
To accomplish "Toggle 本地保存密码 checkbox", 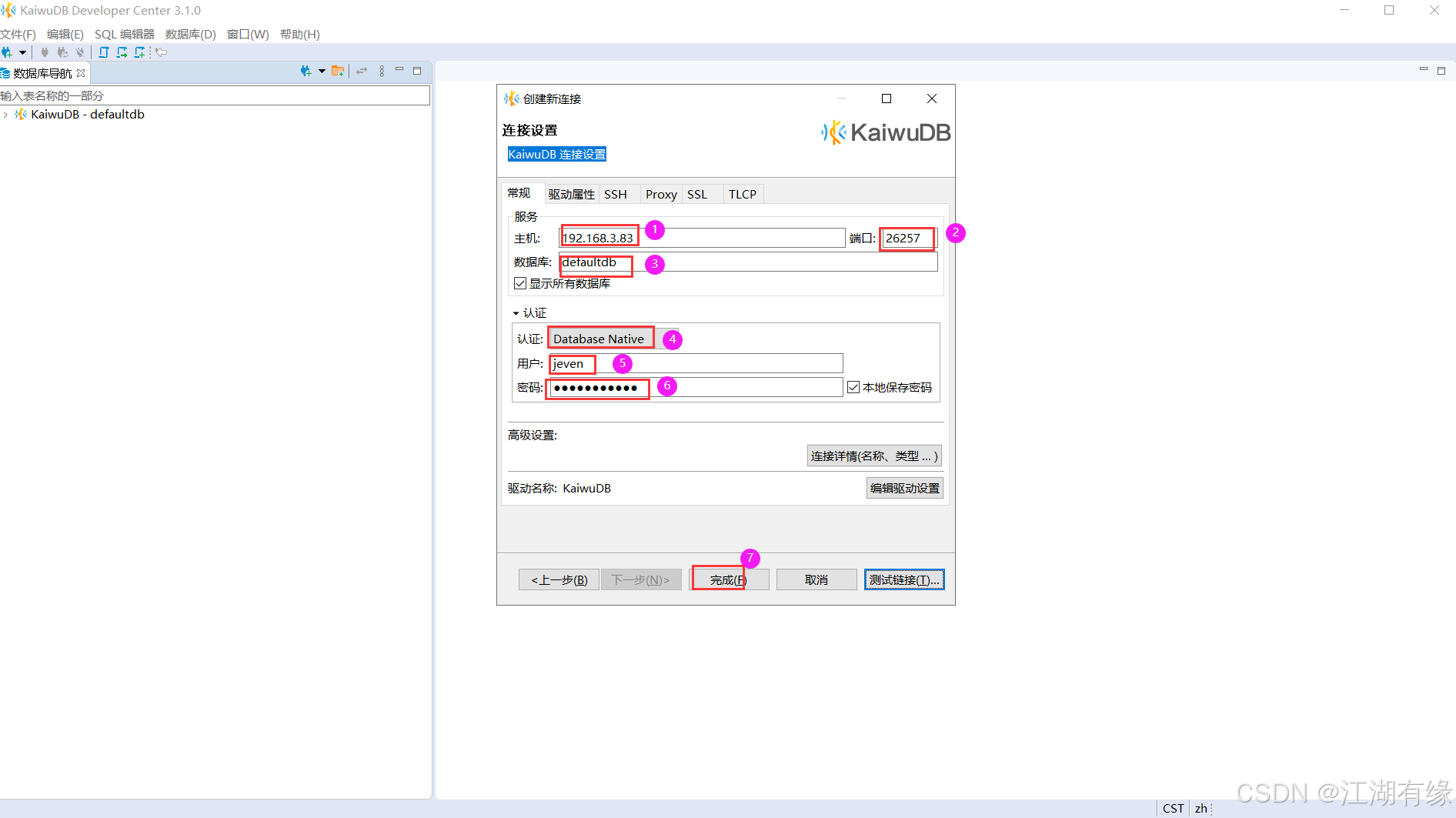I will 853,387.
